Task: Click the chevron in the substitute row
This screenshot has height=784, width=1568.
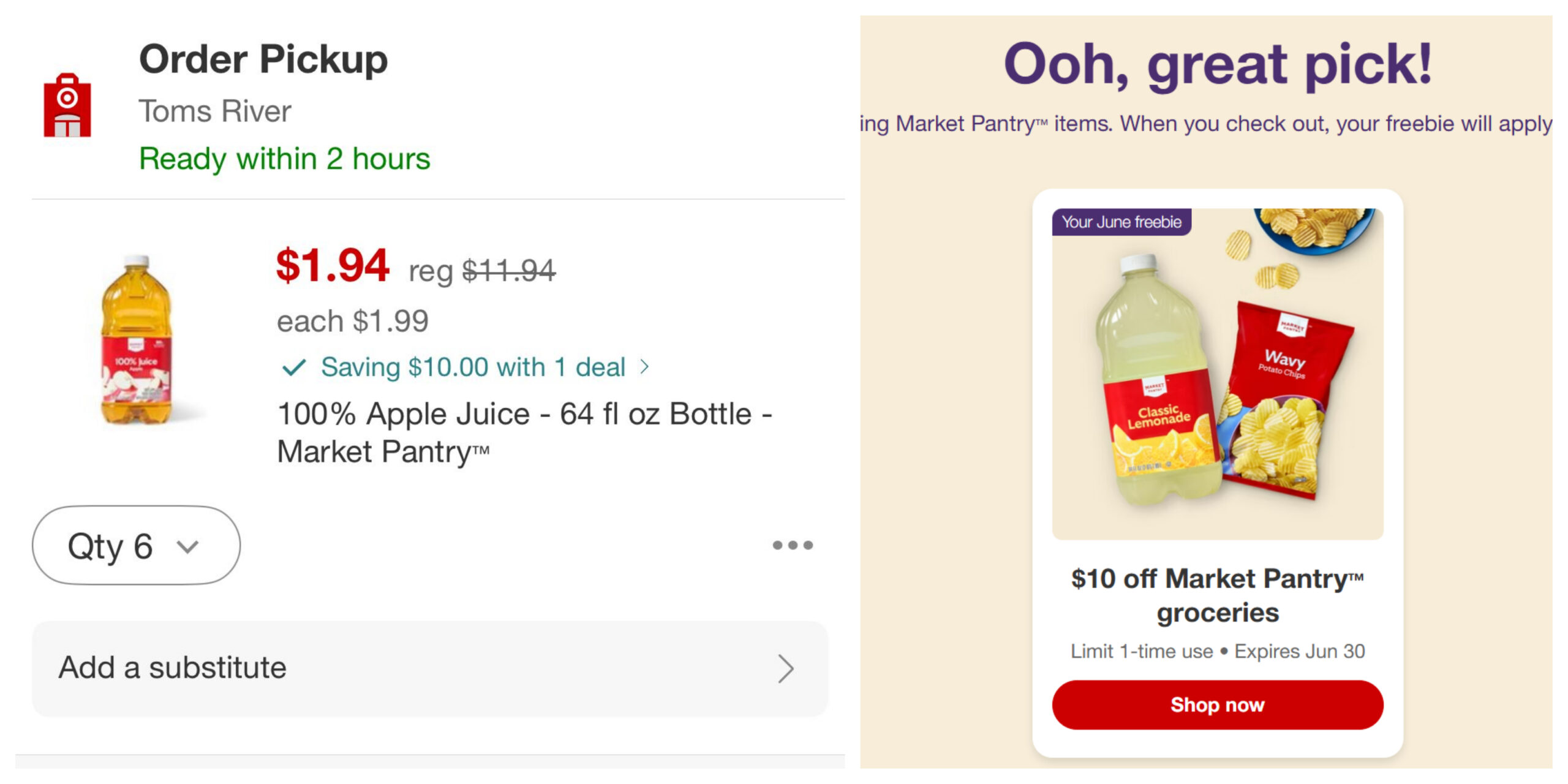Action: point(786,669)
